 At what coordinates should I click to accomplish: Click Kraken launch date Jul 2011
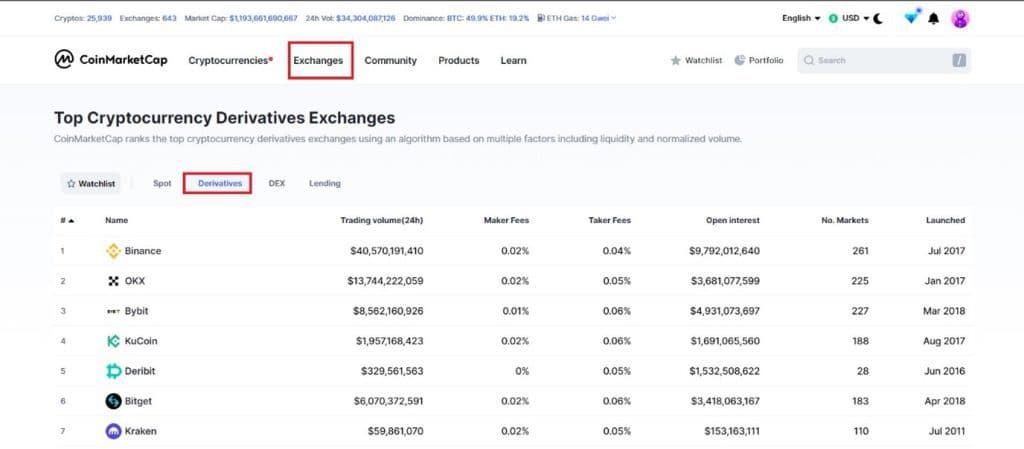945,431
